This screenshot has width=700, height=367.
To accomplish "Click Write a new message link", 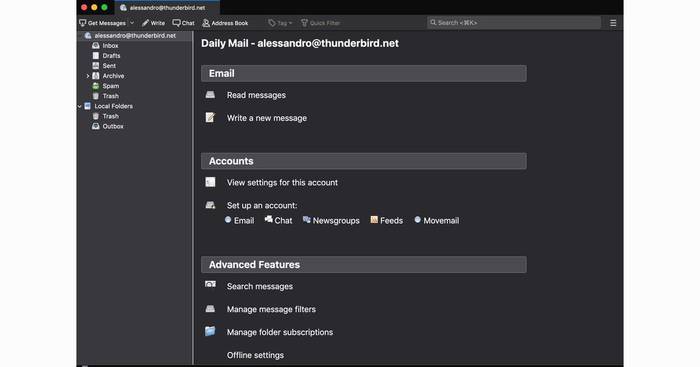I will (267, 118).
